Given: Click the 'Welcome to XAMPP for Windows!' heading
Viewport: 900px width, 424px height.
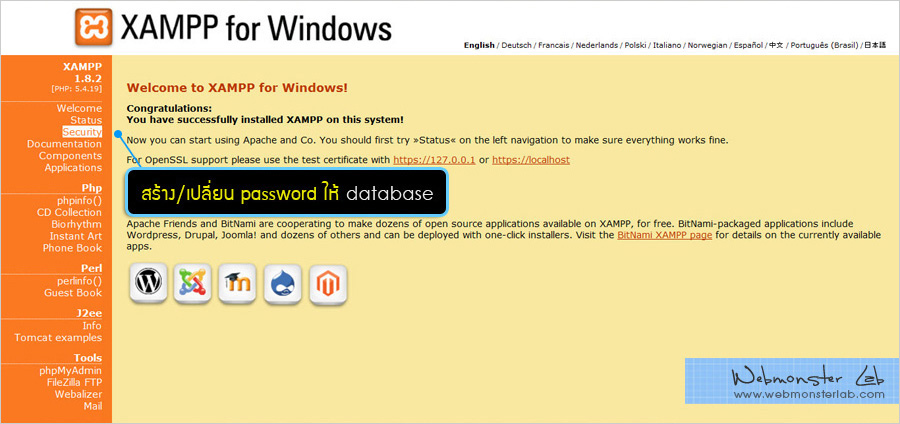Looking at the screenshot, I should pyautogui.click(x=237, y=88).
